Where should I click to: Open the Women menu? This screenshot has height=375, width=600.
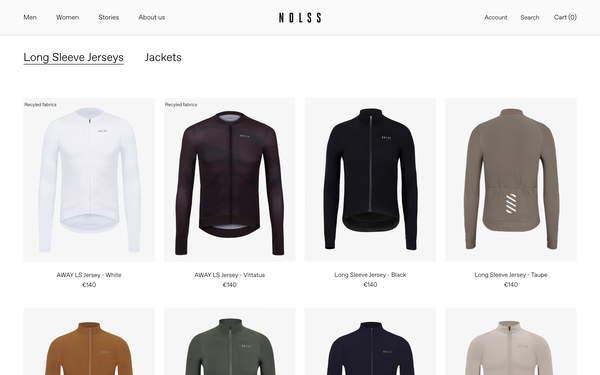pyautogui.click(x=67, y=17)
